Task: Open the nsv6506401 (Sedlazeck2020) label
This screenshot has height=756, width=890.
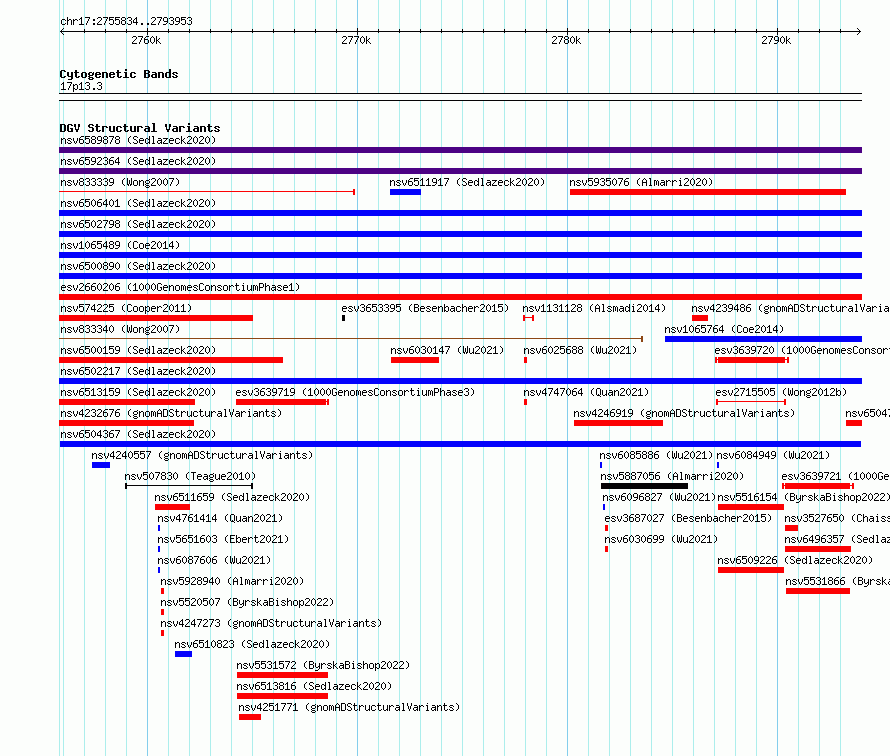Action: tap(138, 203)
